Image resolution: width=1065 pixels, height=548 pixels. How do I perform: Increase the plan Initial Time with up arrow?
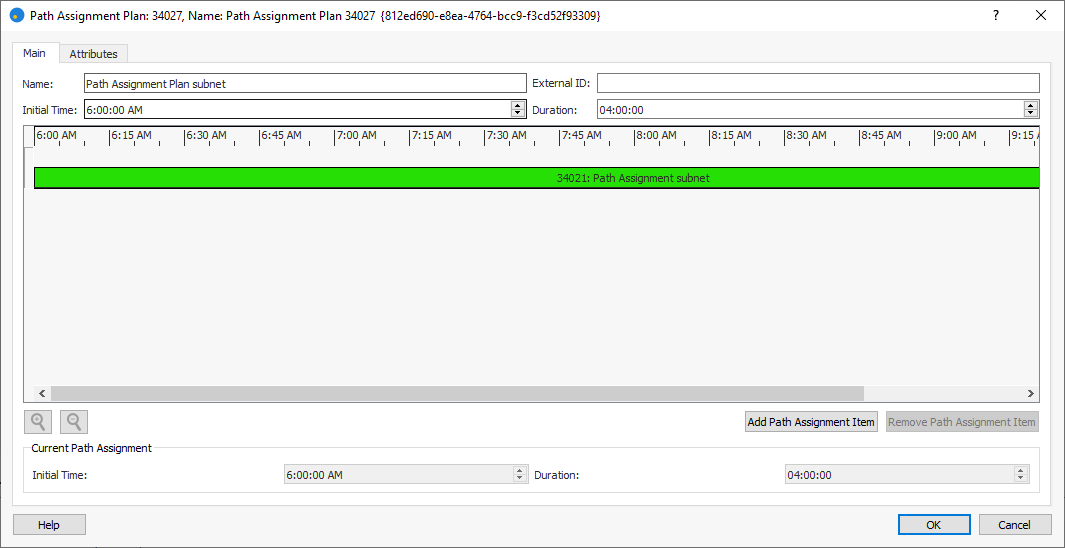tap(518, 105)
